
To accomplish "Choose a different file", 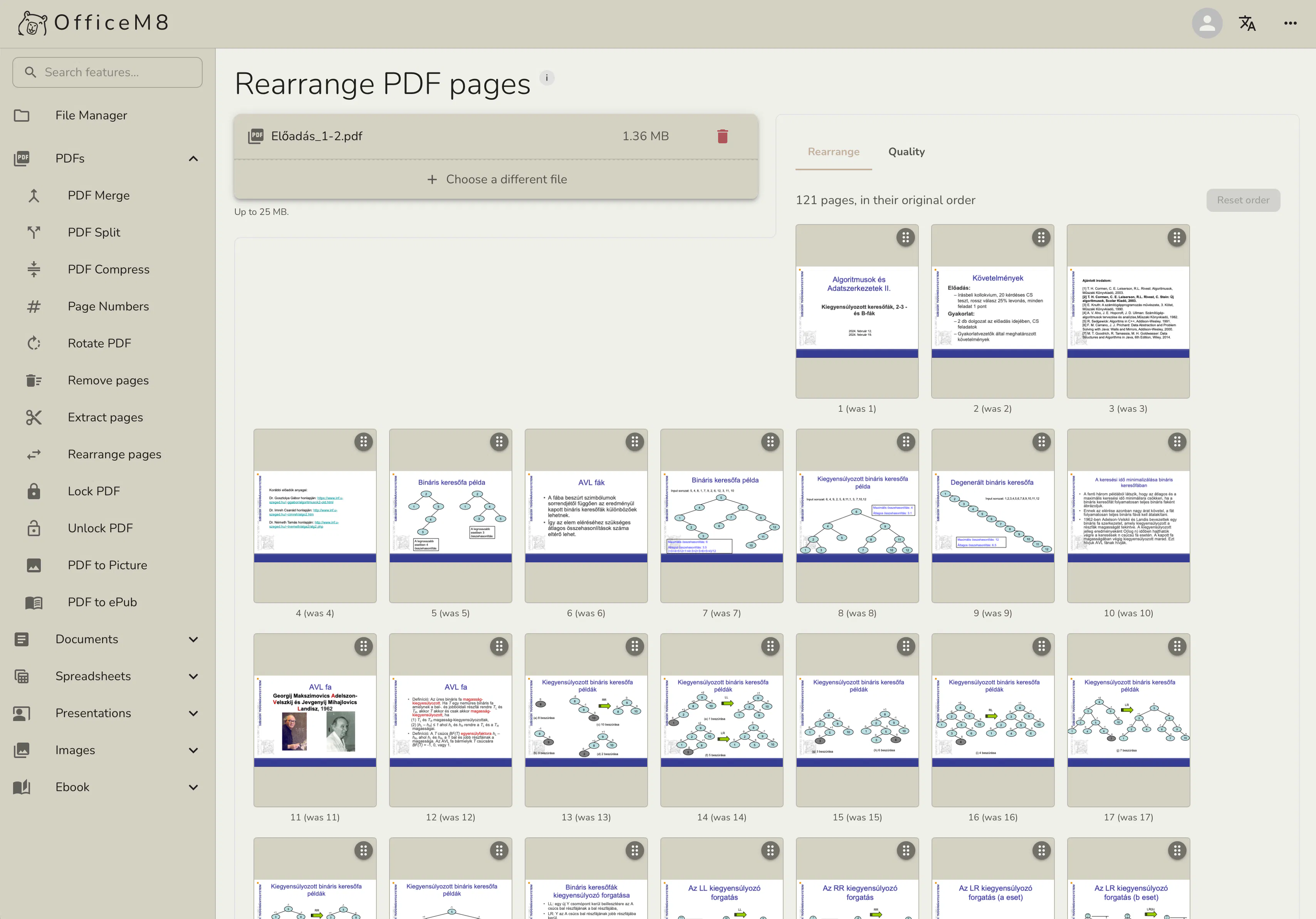I will (496, 179).
